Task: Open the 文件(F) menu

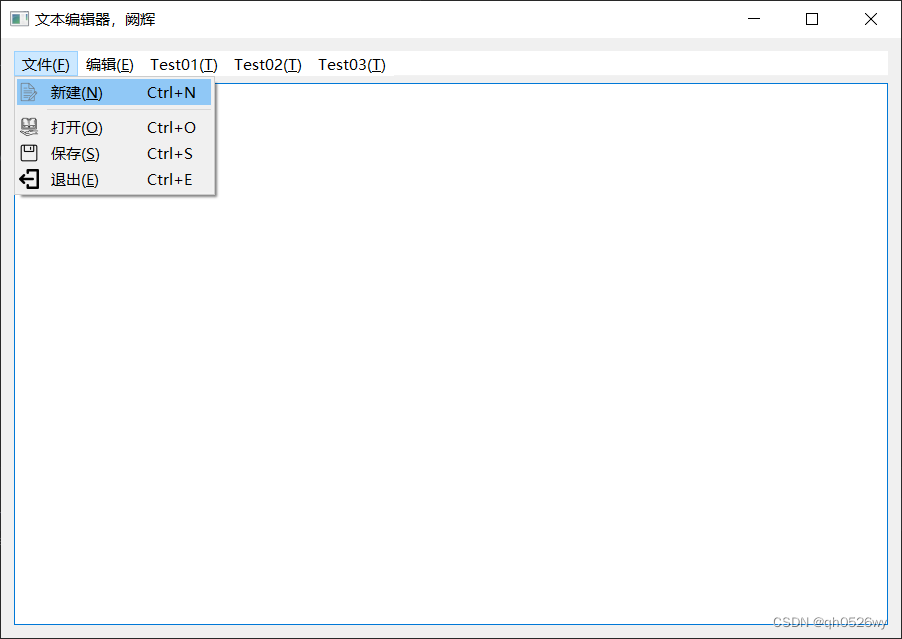Action: (x=46, y=64)
